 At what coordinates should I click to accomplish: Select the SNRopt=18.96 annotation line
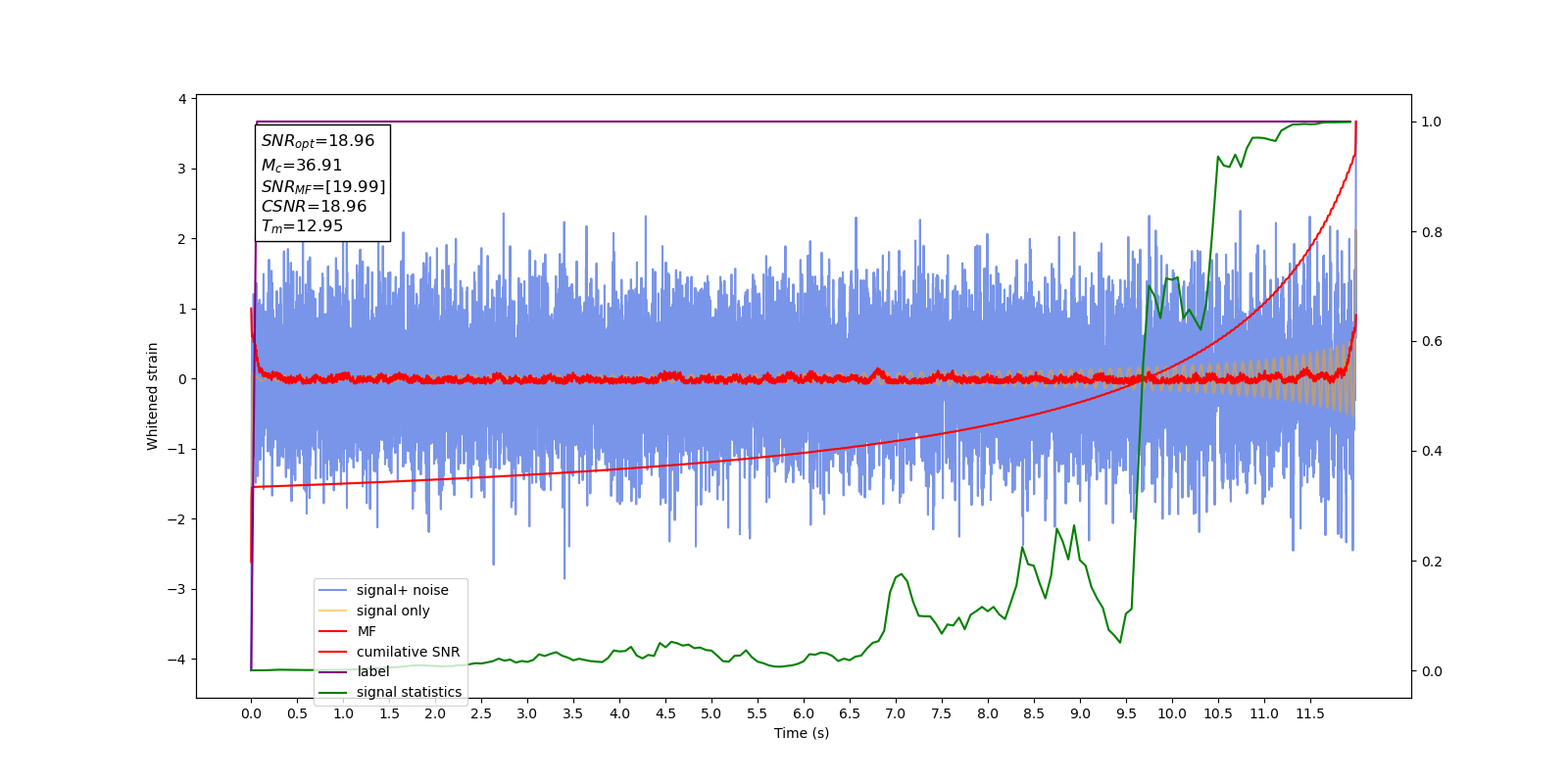318,141
